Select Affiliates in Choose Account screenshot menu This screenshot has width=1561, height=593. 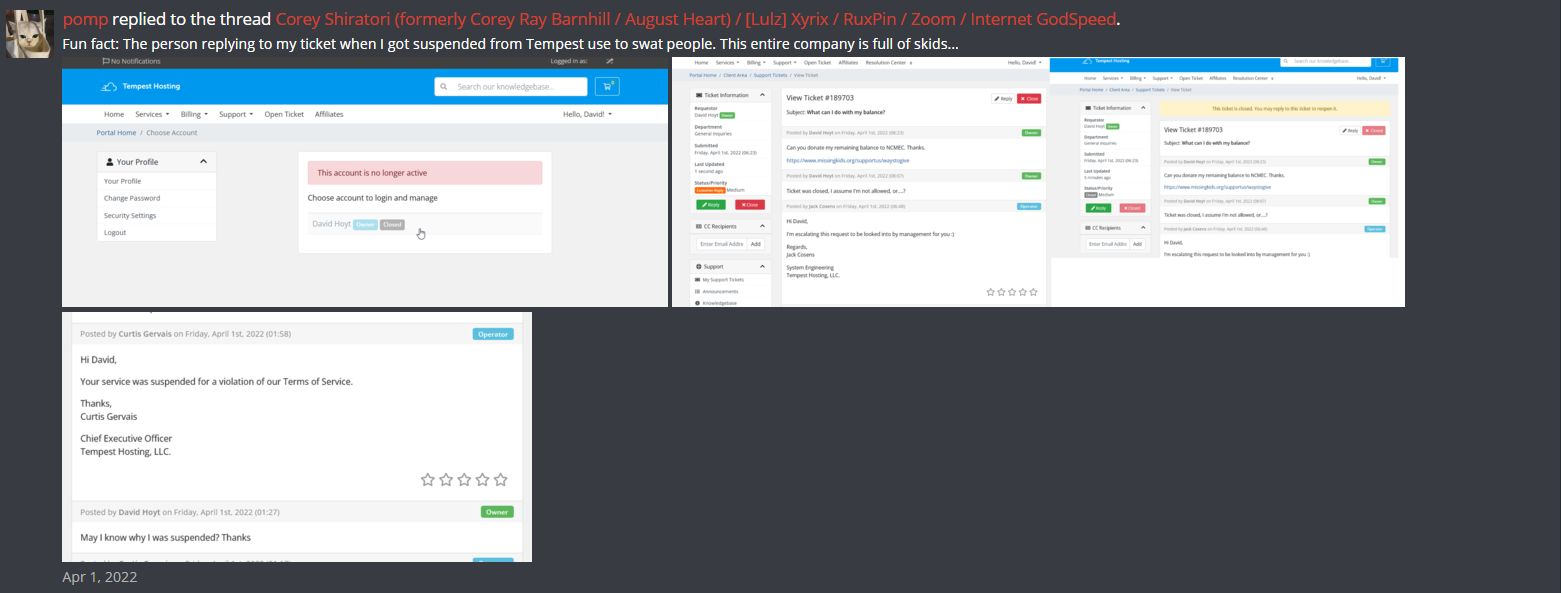(x=329, y=114)
